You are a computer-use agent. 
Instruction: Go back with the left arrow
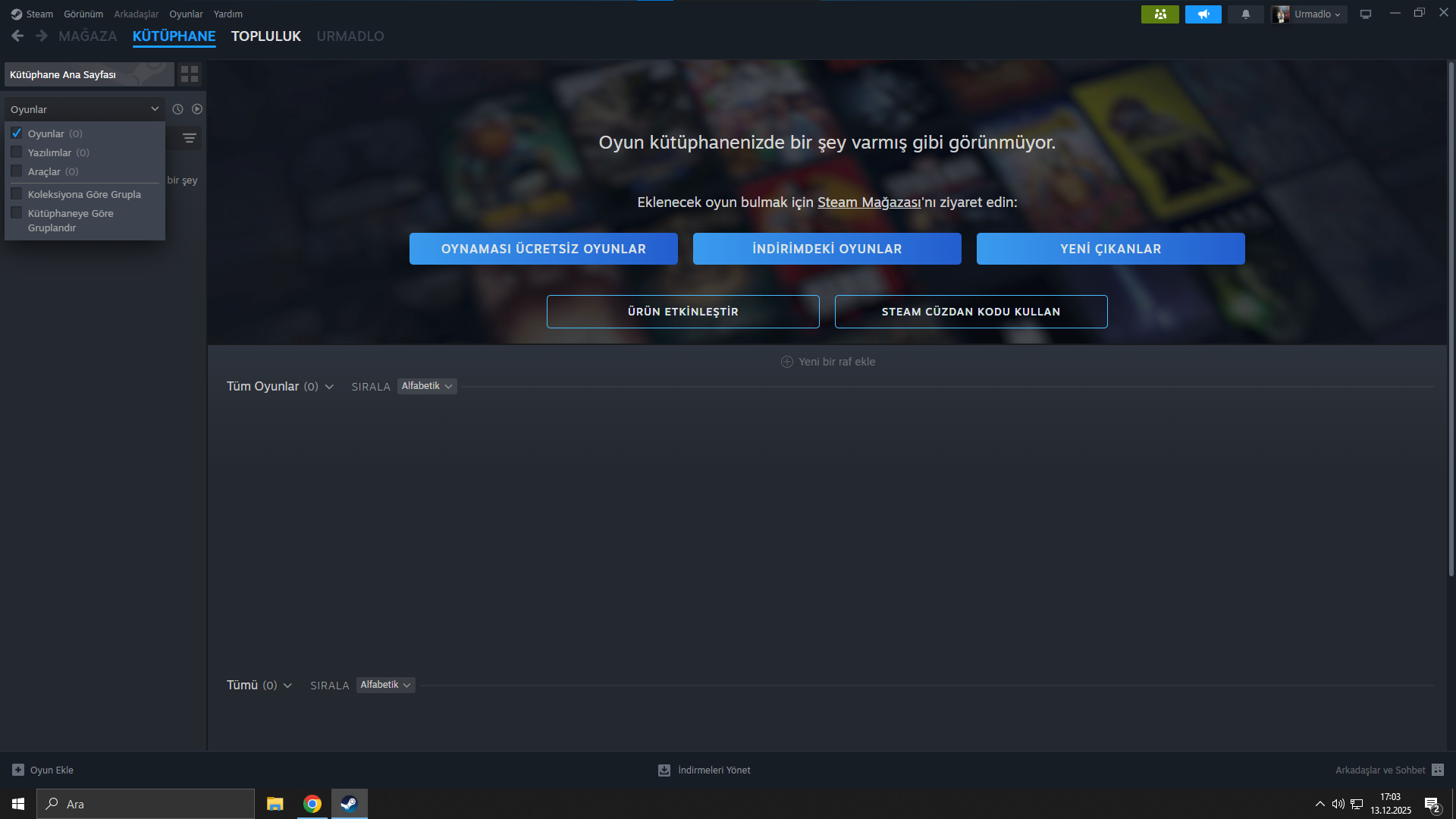coord(17,36)
